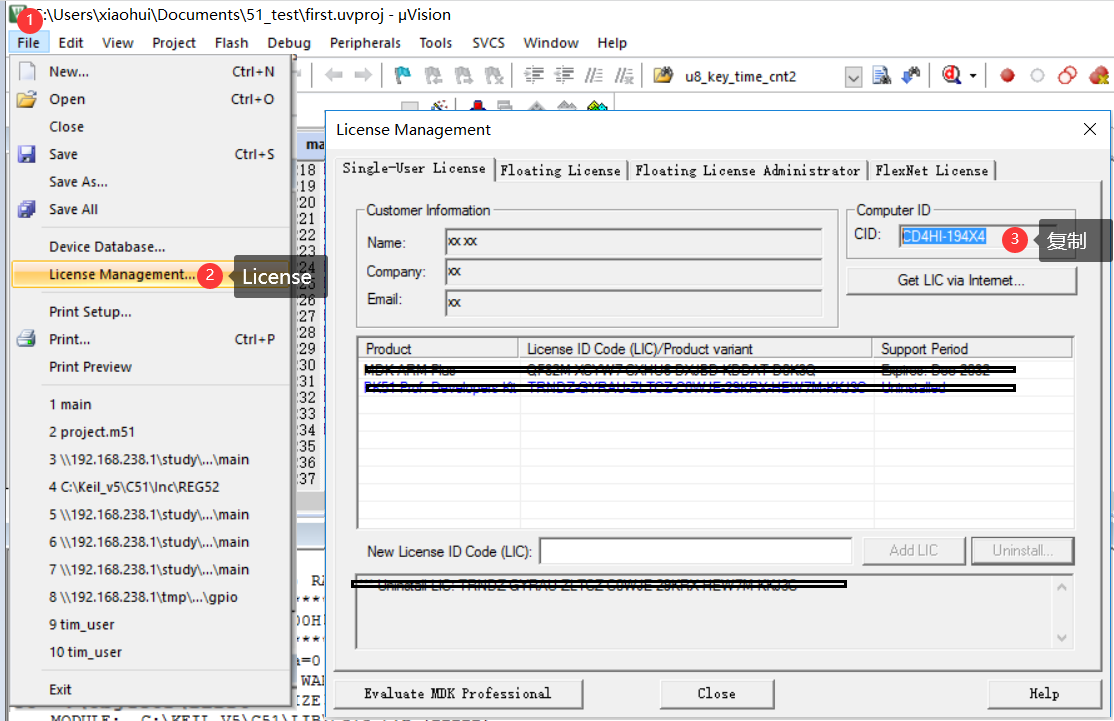Select Device Database... menu entry
Image resolution: width=1114 pixels, height=721 pixels.
[151, 246]
